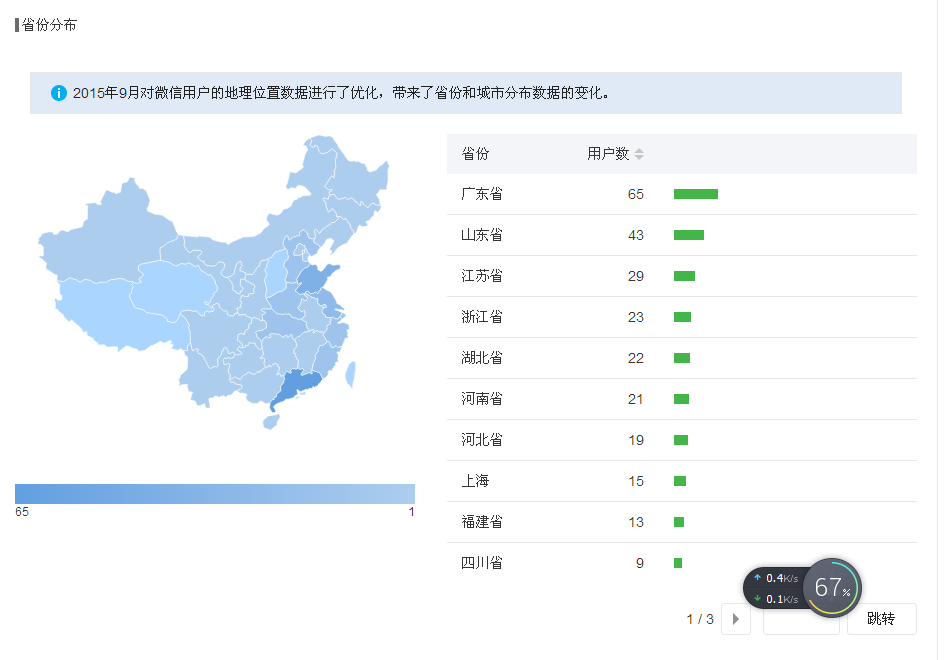Click user count 22 for 湖北省
The width and height of the screenshot is (946, 660).
pyautogui.click(x=635, y=358)
